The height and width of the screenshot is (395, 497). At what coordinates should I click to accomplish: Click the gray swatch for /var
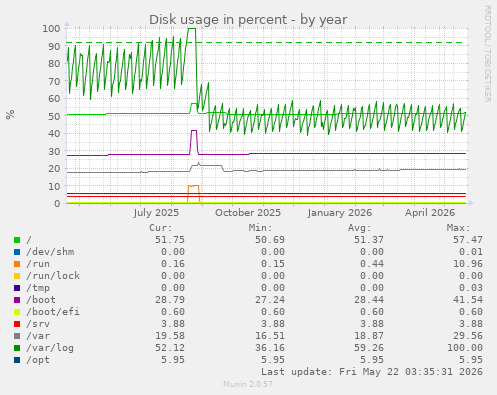click(17, 336)
